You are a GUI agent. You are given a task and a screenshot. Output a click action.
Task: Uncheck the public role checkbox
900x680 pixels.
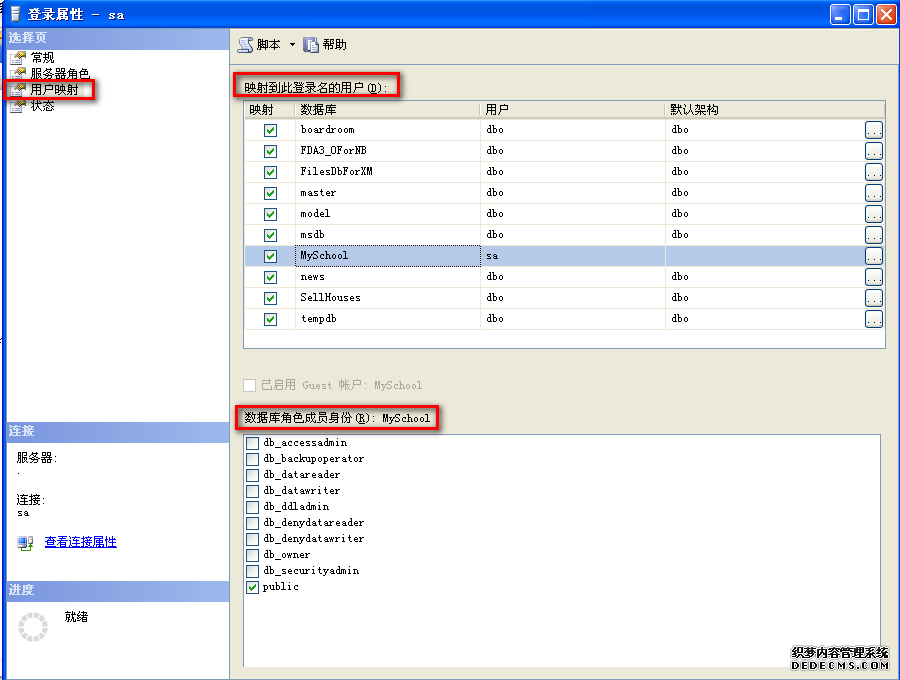pyautogui.click(x=253, y=587)
